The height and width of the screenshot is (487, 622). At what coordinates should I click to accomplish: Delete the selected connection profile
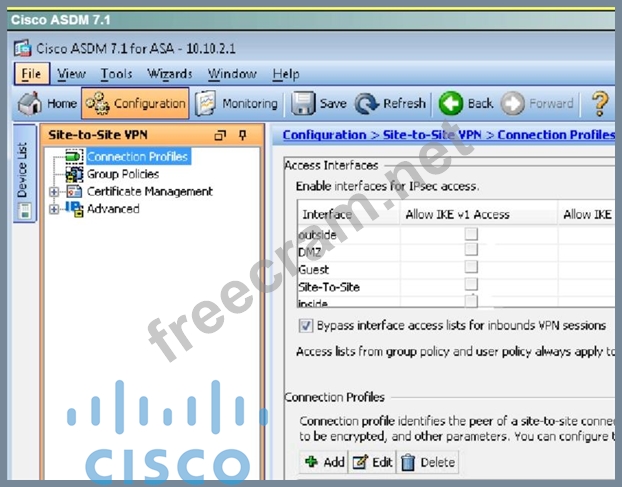click(x=428, y=462)
